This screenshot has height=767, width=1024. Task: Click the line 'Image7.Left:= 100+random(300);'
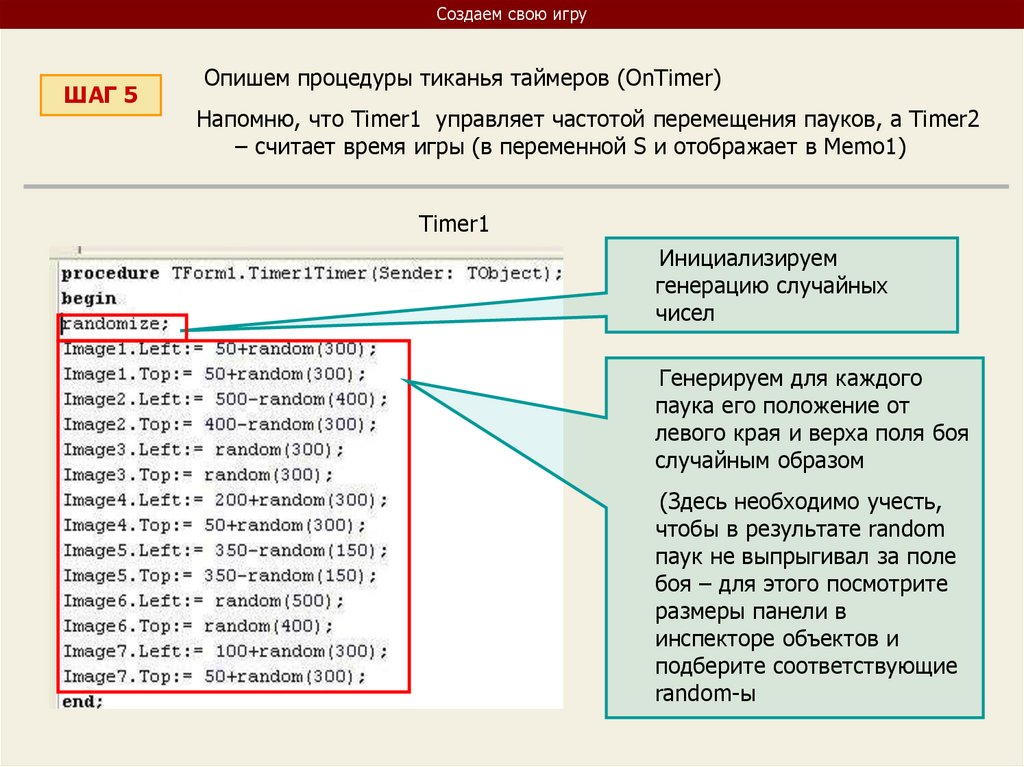click(x=225, y=651)
